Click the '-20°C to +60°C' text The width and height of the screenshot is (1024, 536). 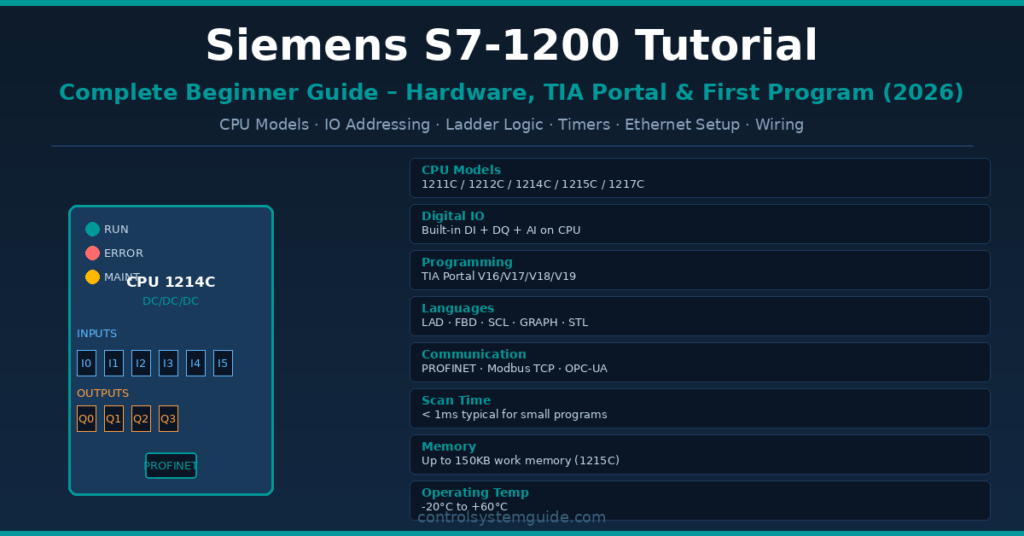464,507
